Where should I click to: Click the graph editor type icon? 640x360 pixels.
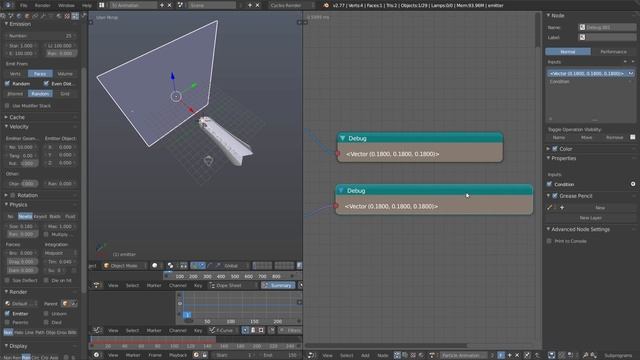click(96, 330)
